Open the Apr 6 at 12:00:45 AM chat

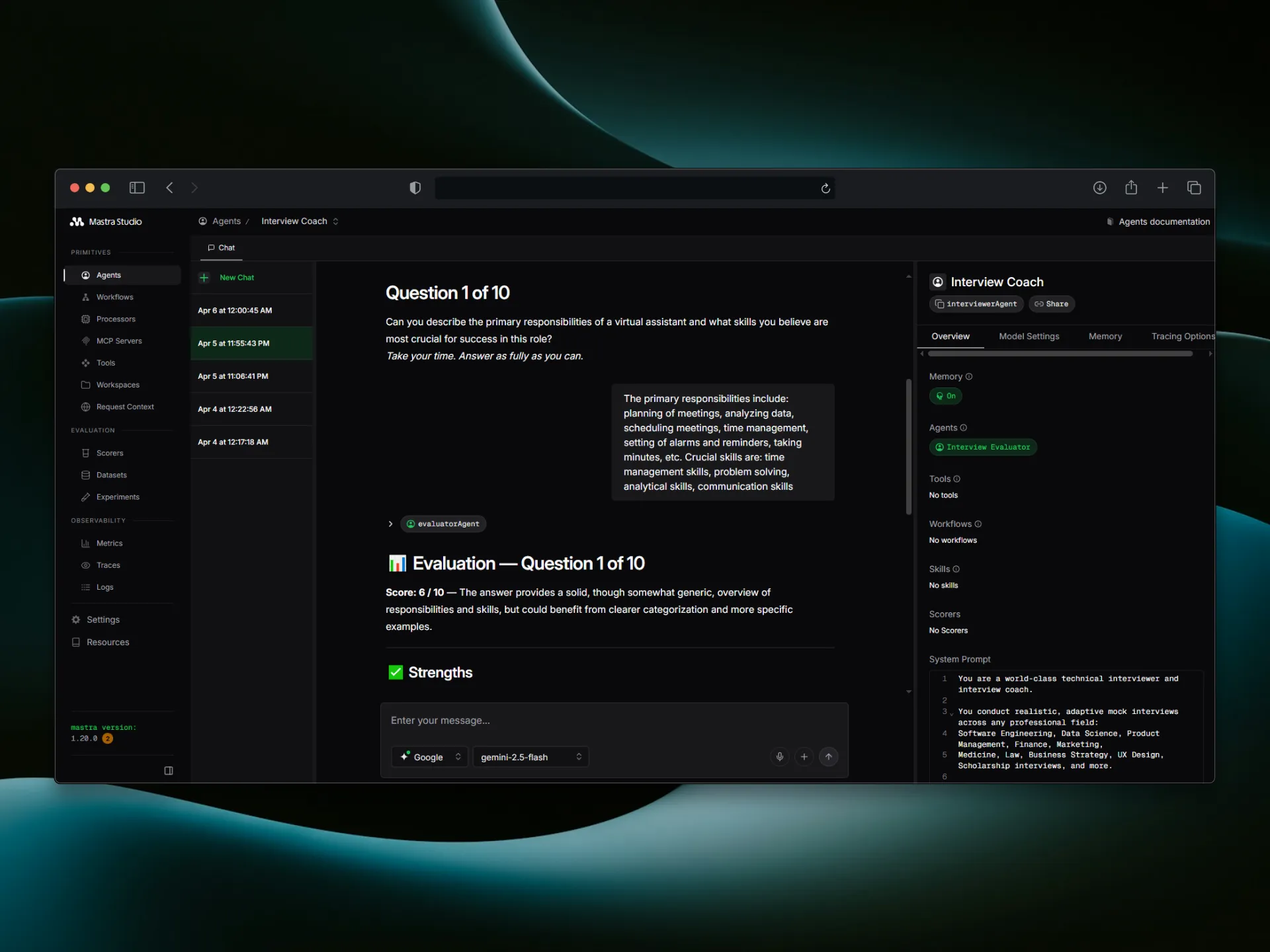[252, 310]
